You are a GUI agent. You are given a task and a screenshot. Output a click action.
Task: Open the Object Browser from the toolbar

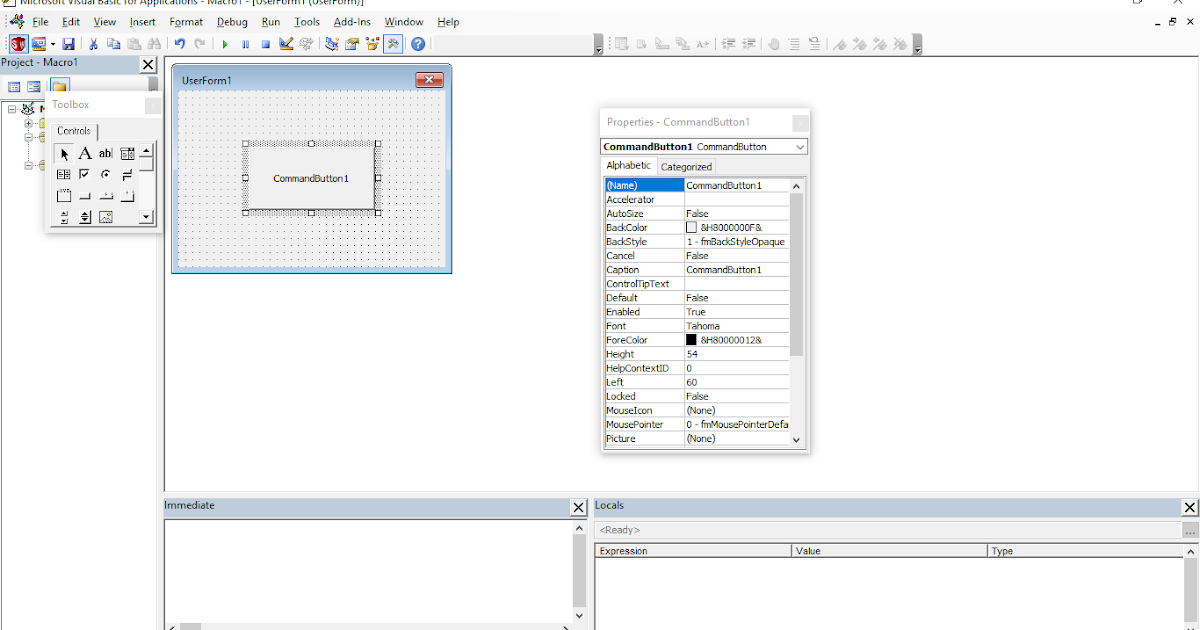tap(373, 44)
